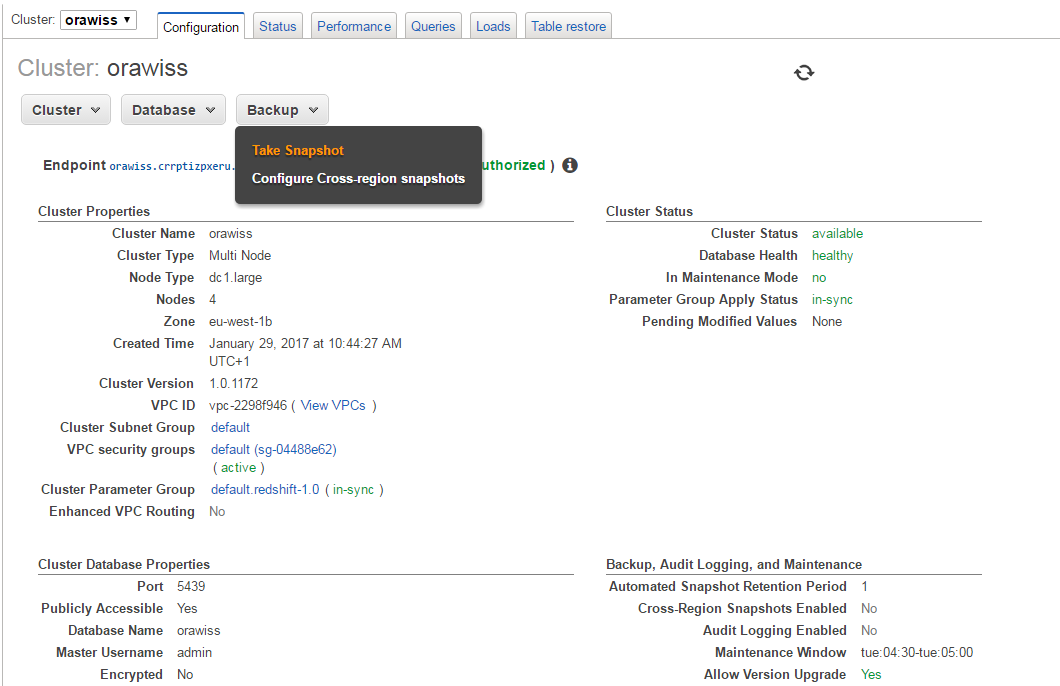Switch to the Status tab

(278, 26)
